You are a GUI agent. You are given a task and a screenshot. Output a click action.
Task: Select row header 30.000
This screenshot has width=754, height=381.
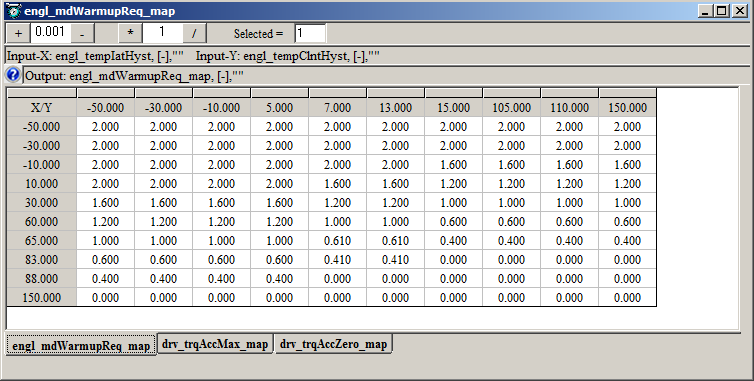41,203
